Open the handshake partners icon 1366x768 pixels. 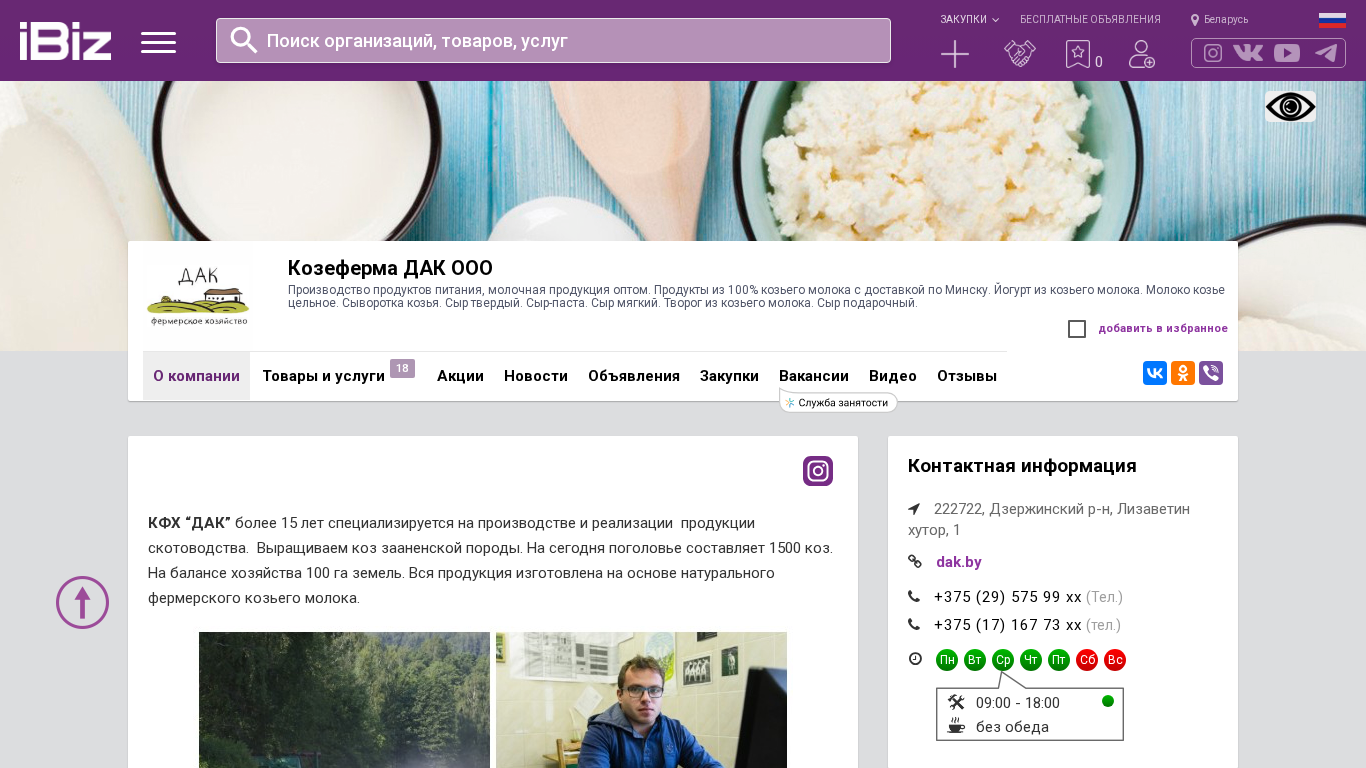(x=1020, y=54)
